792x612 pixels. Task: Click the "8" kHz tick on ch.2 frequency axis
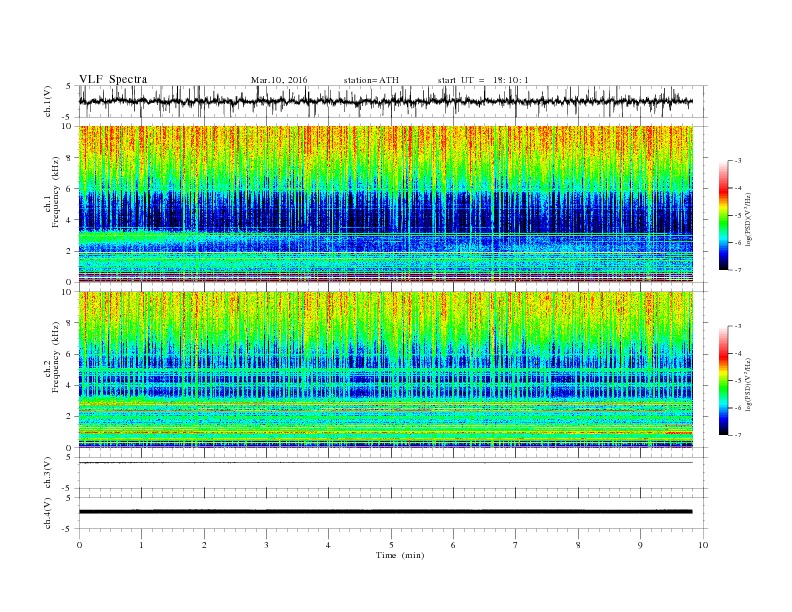[x=70, y=323]
